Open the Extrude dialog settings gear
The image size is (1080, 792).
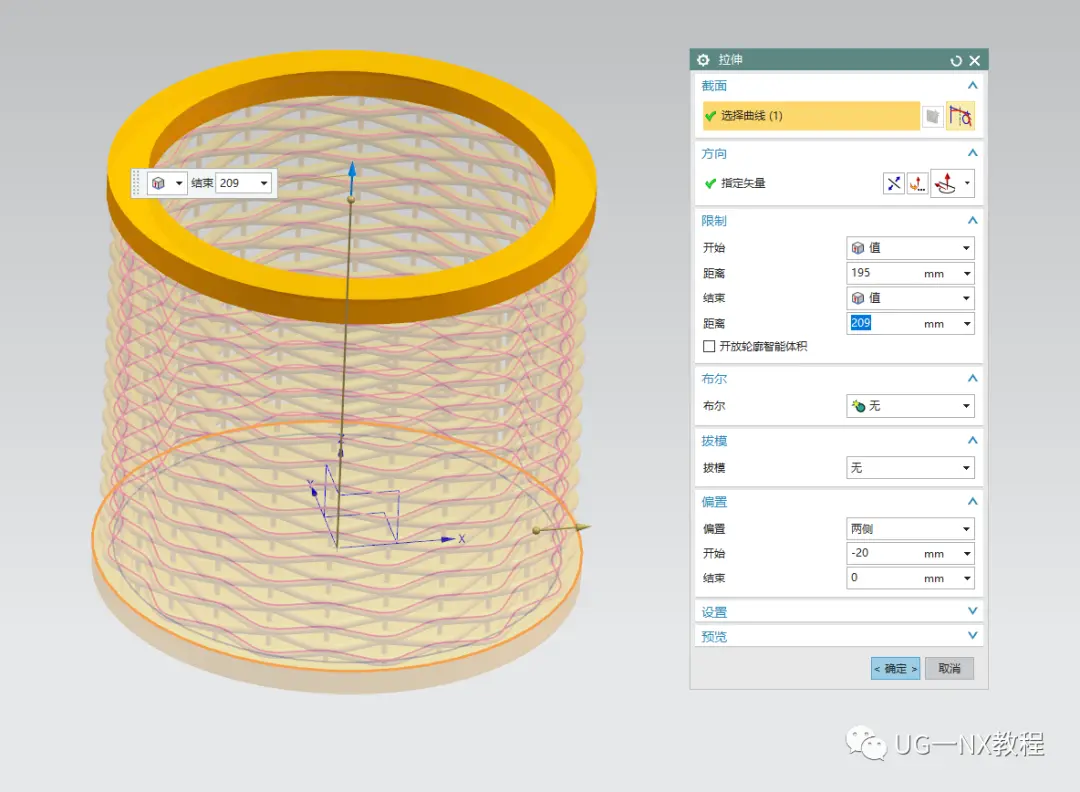click(703, 60)
